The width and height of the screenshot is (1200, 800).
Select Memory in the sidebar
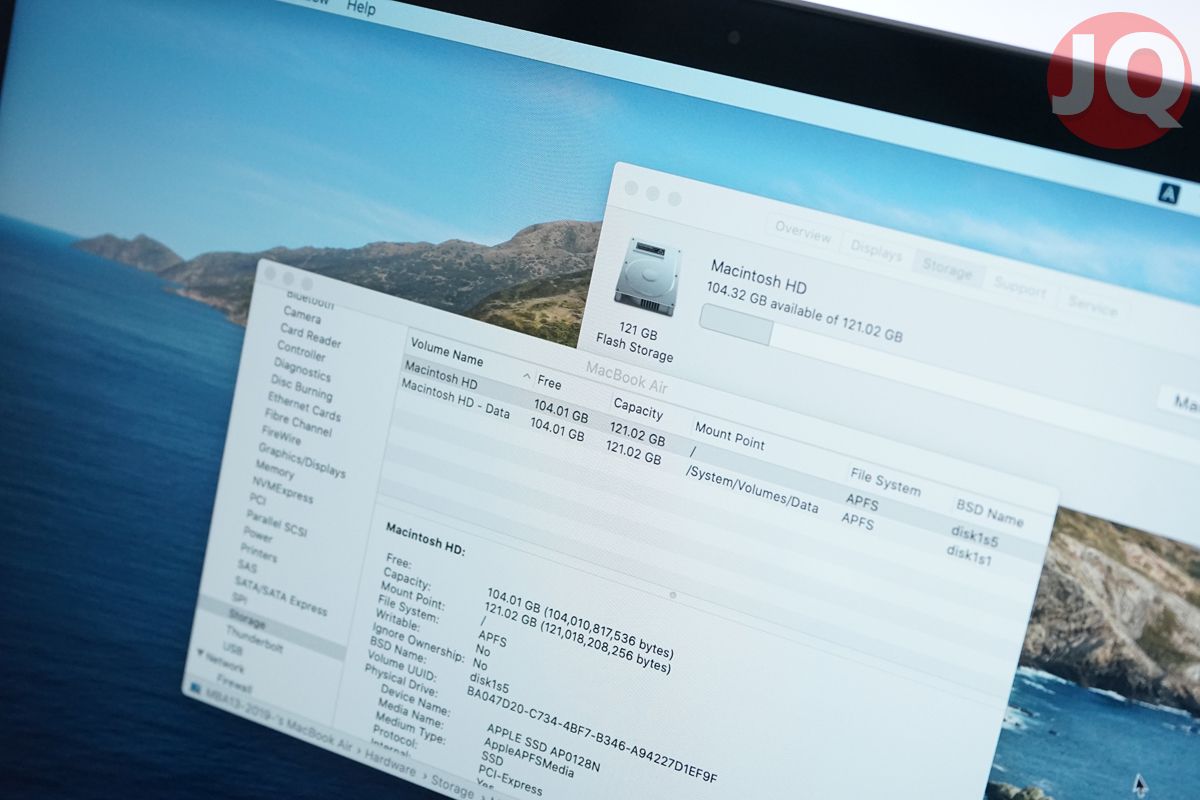tap(274, 471)
